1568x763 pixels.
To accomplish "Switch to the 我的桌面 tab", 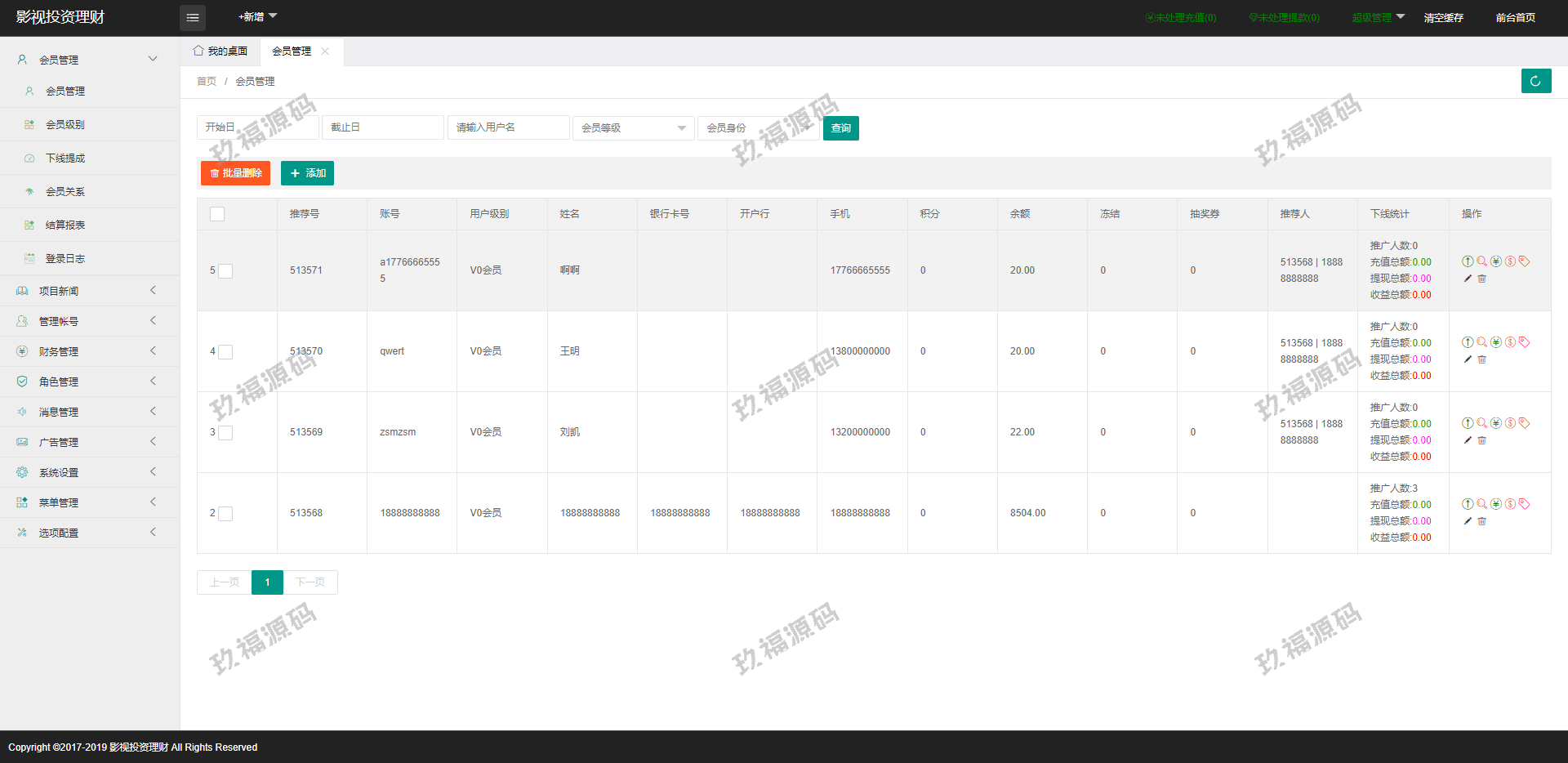I will [220, 51].
